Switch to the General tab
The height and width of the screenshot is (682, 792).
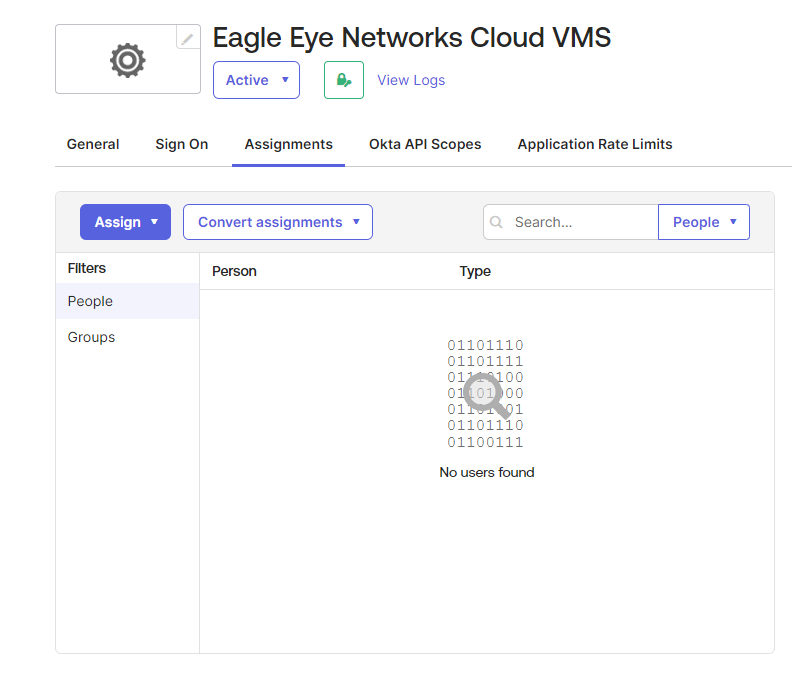(93, 144)
